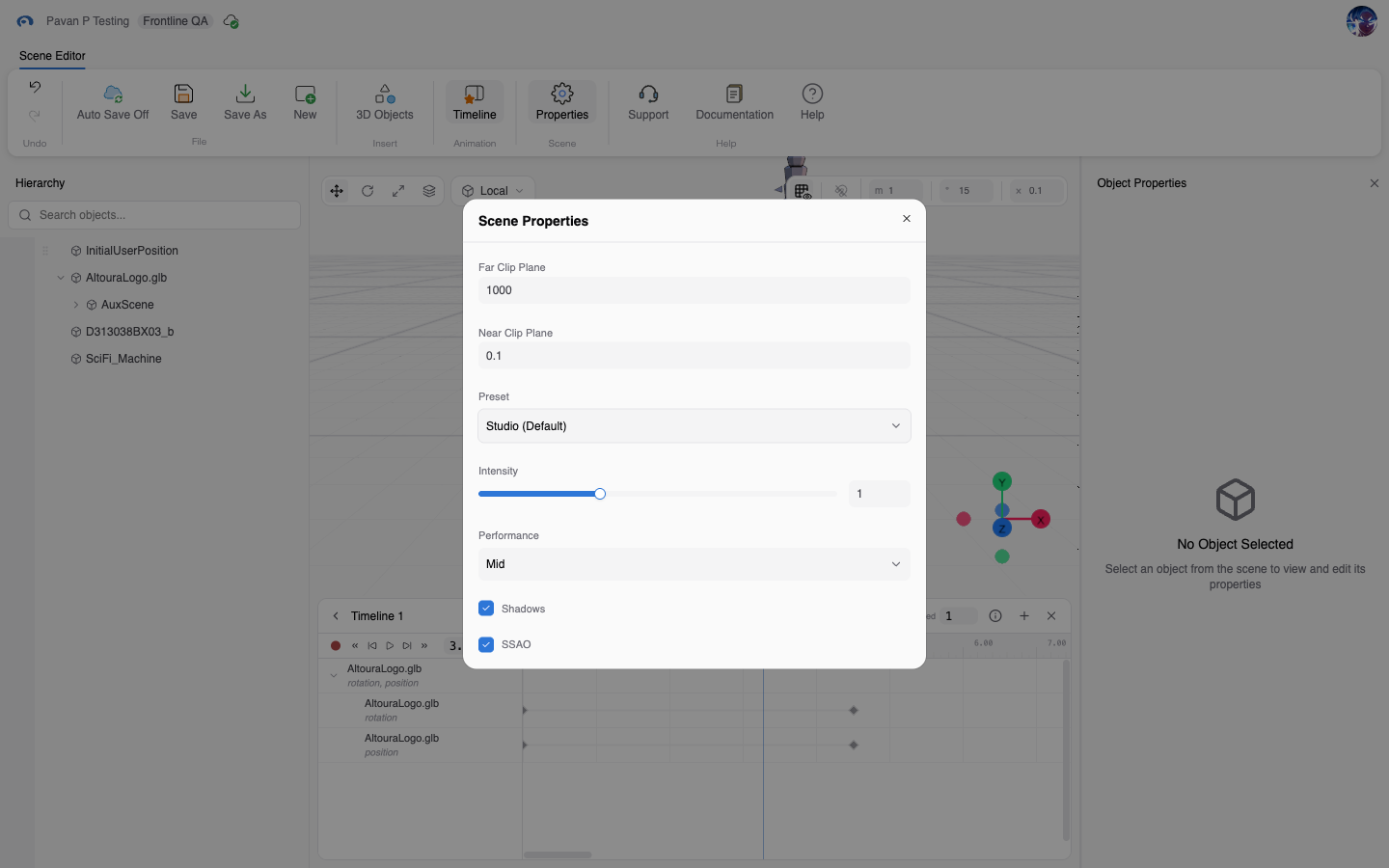Click the timeline info icon
Image resolution: width=1389 pixels, height=868 pixels.
(x=995, y=616)
